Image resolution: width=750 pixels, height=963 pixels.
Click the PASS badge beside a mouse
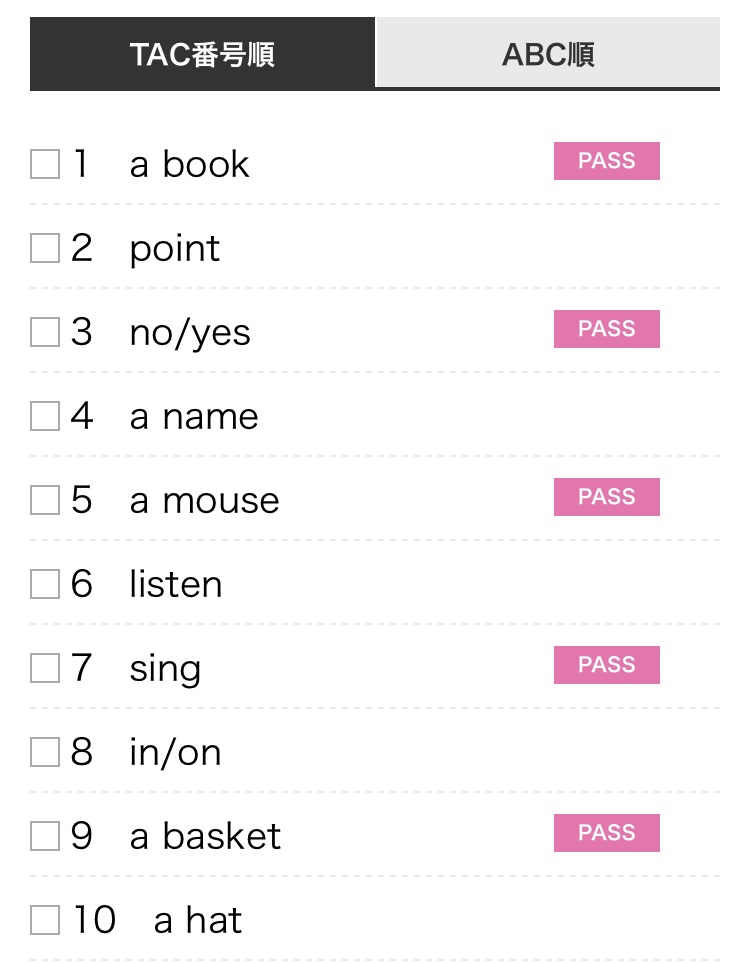coord(607,497)
